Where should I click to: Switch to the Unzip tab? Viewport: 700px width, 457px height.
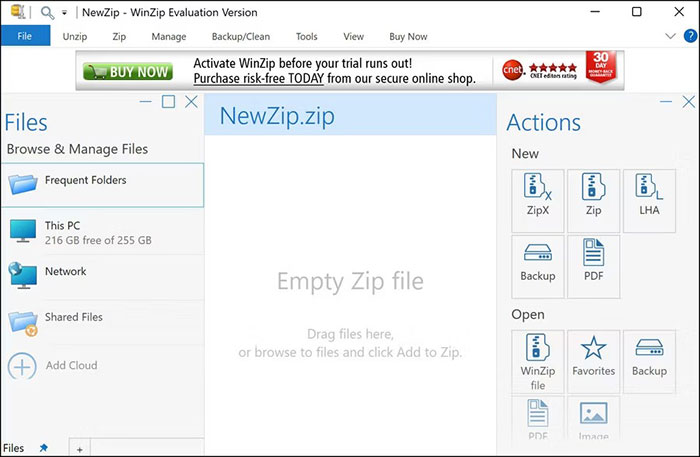click(x=75, y=37)
